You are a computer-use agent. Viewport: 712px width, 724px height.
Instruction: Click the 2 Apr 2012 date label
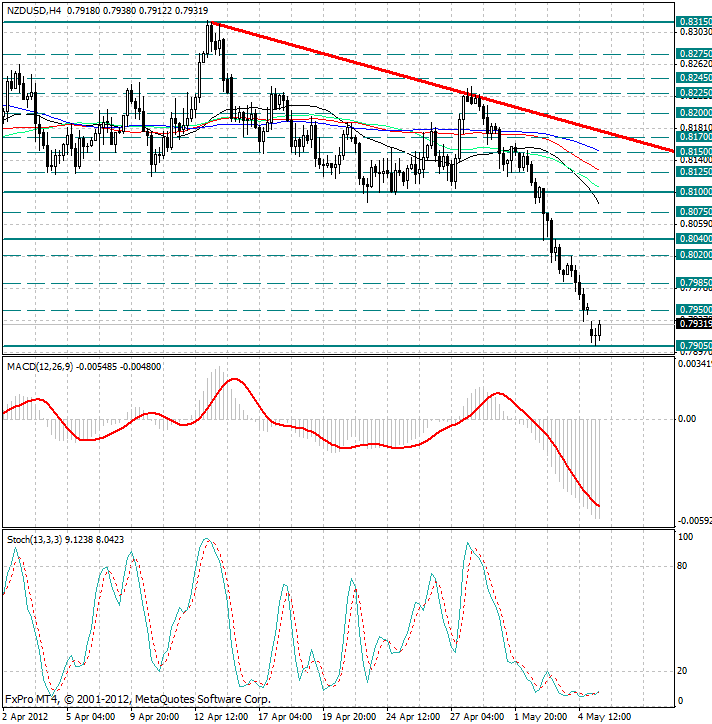(25, 717)
